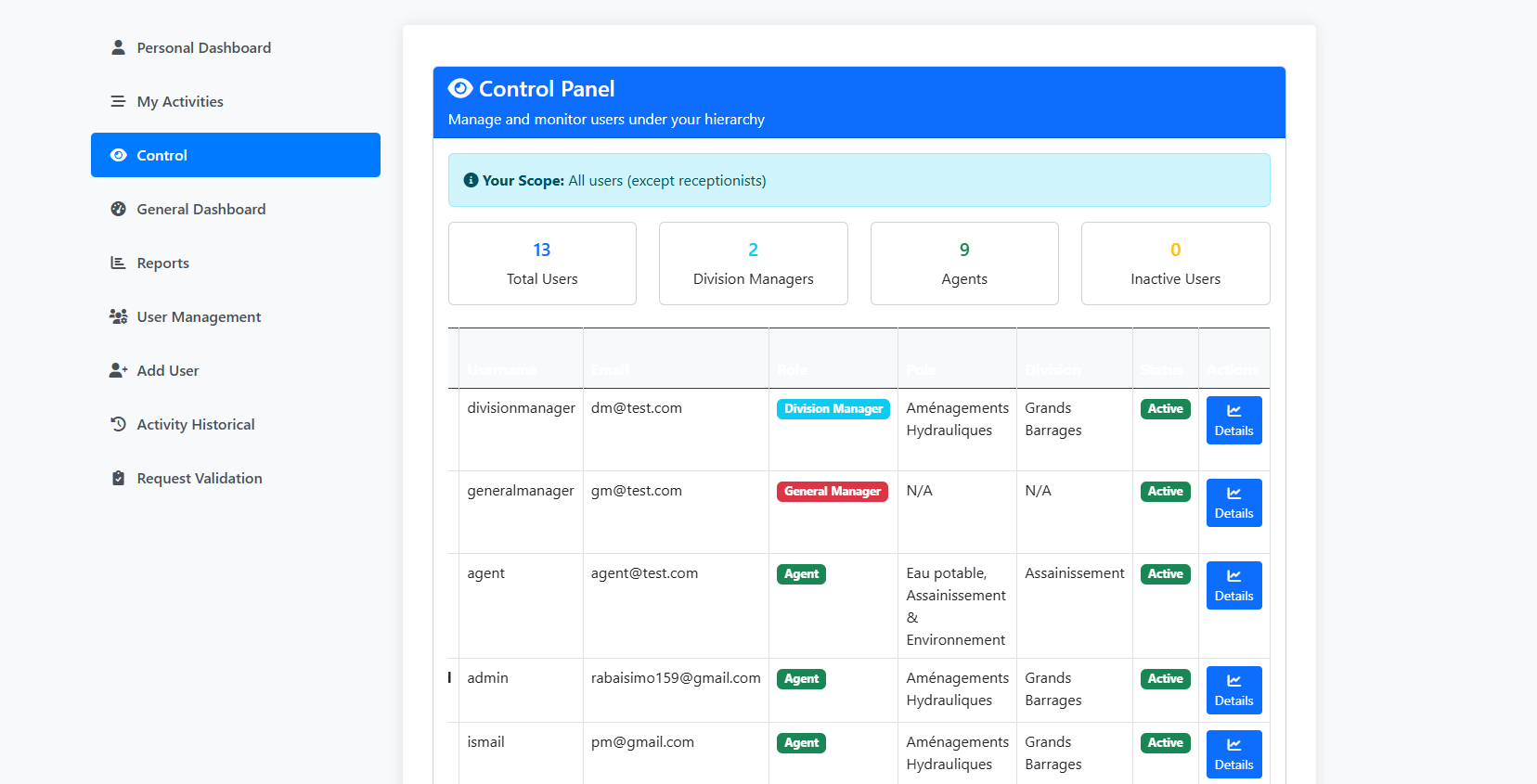View Details for generalmanager row
Screen dimensions: 1537x784
1233,503
